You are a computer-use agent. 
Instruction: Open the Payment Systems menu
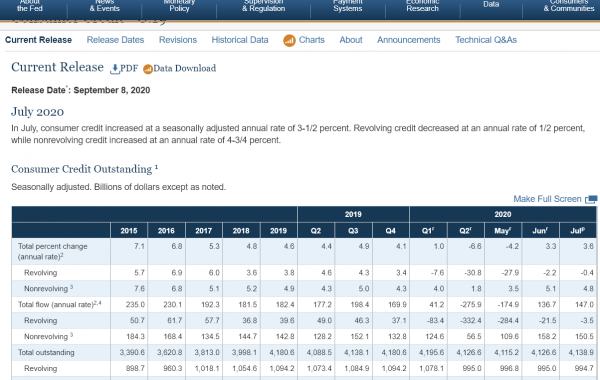pos(348,5)
